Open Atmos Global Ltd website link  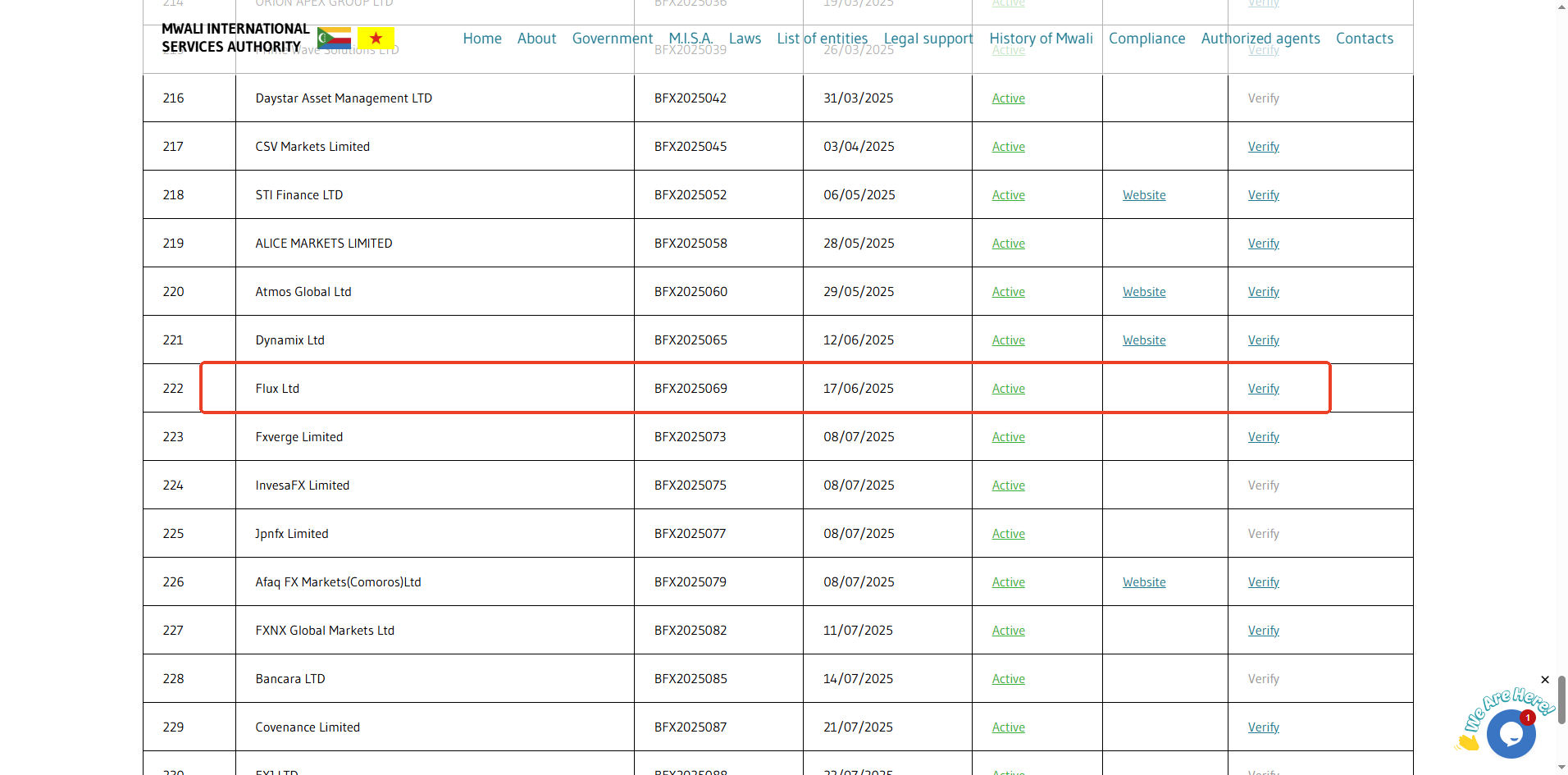1144,292
